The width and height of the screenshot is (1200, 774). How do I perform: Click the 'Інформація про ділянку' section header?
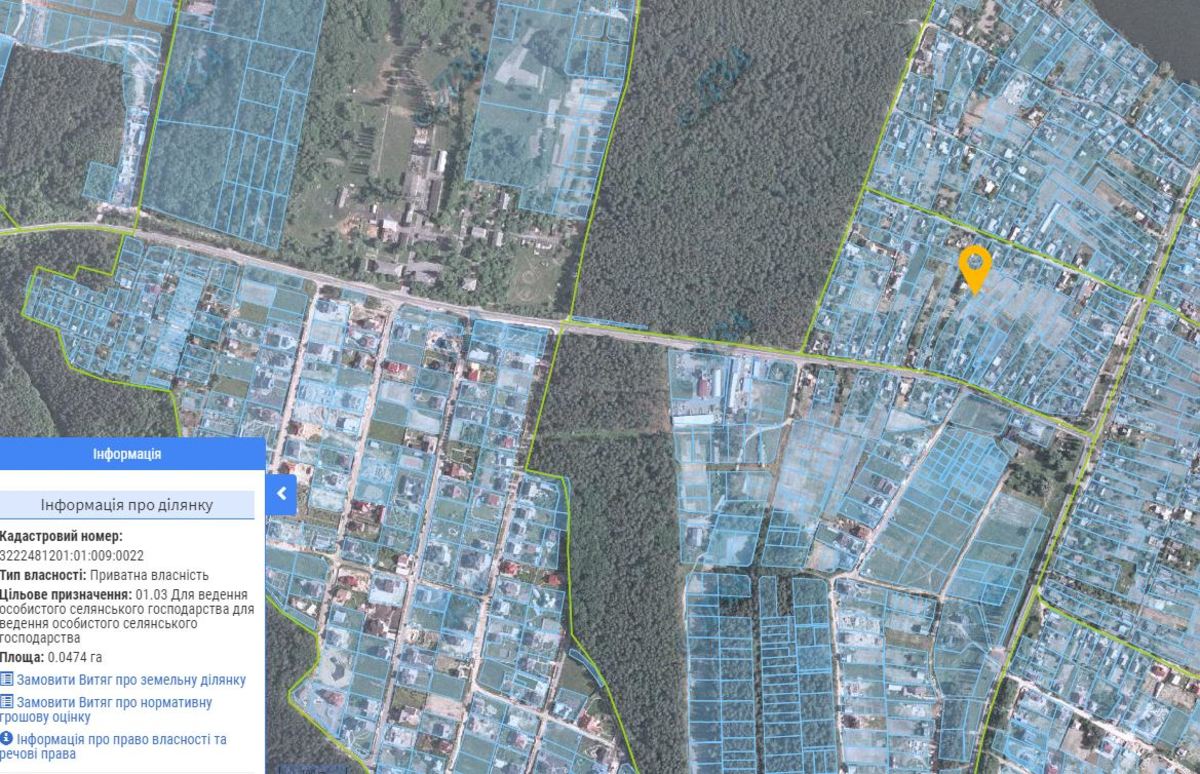pyautogui.click(x=127, y=504)
